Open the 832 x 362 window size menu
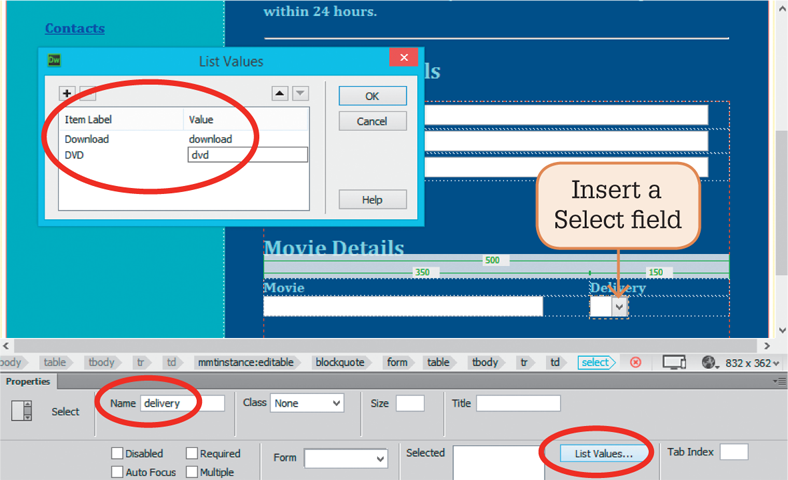 point(752,363)
